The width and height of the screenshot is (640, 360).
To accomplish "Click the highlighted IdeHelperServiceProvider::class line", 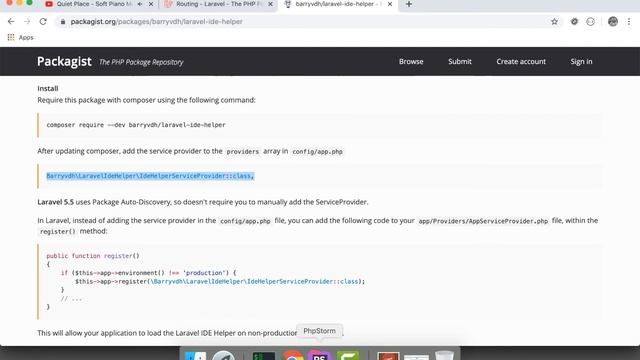I will tap(150, 176).
